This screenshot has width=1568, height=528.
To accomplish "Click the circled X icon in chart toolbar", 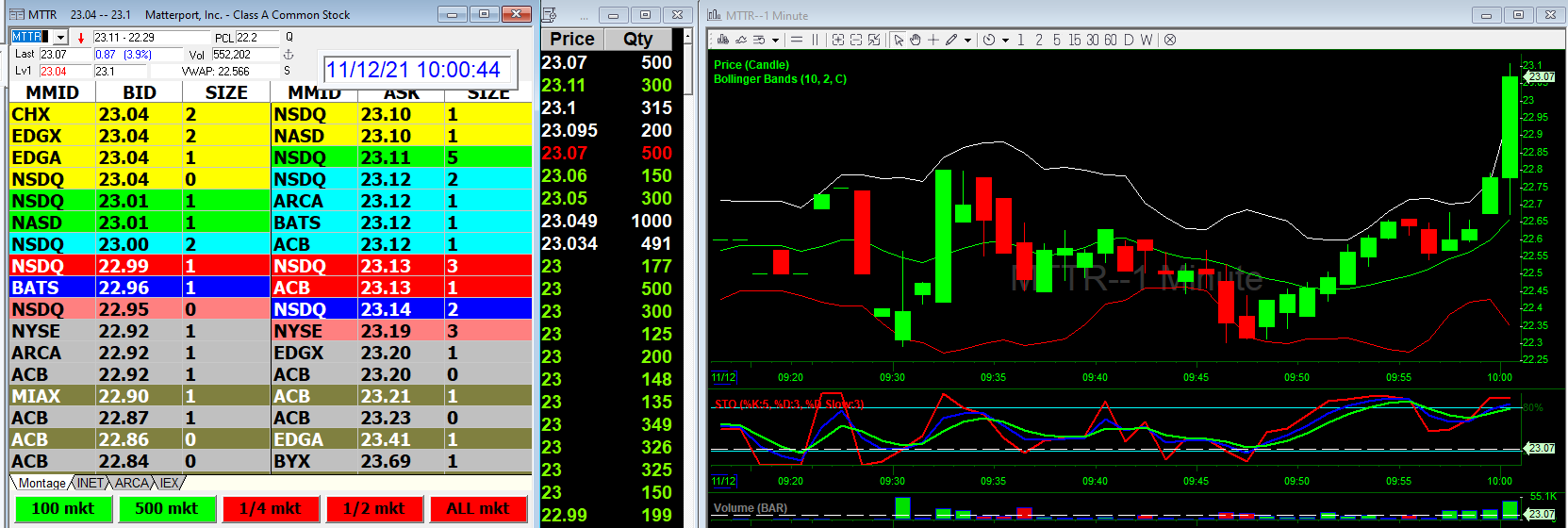I will 1170,40.
